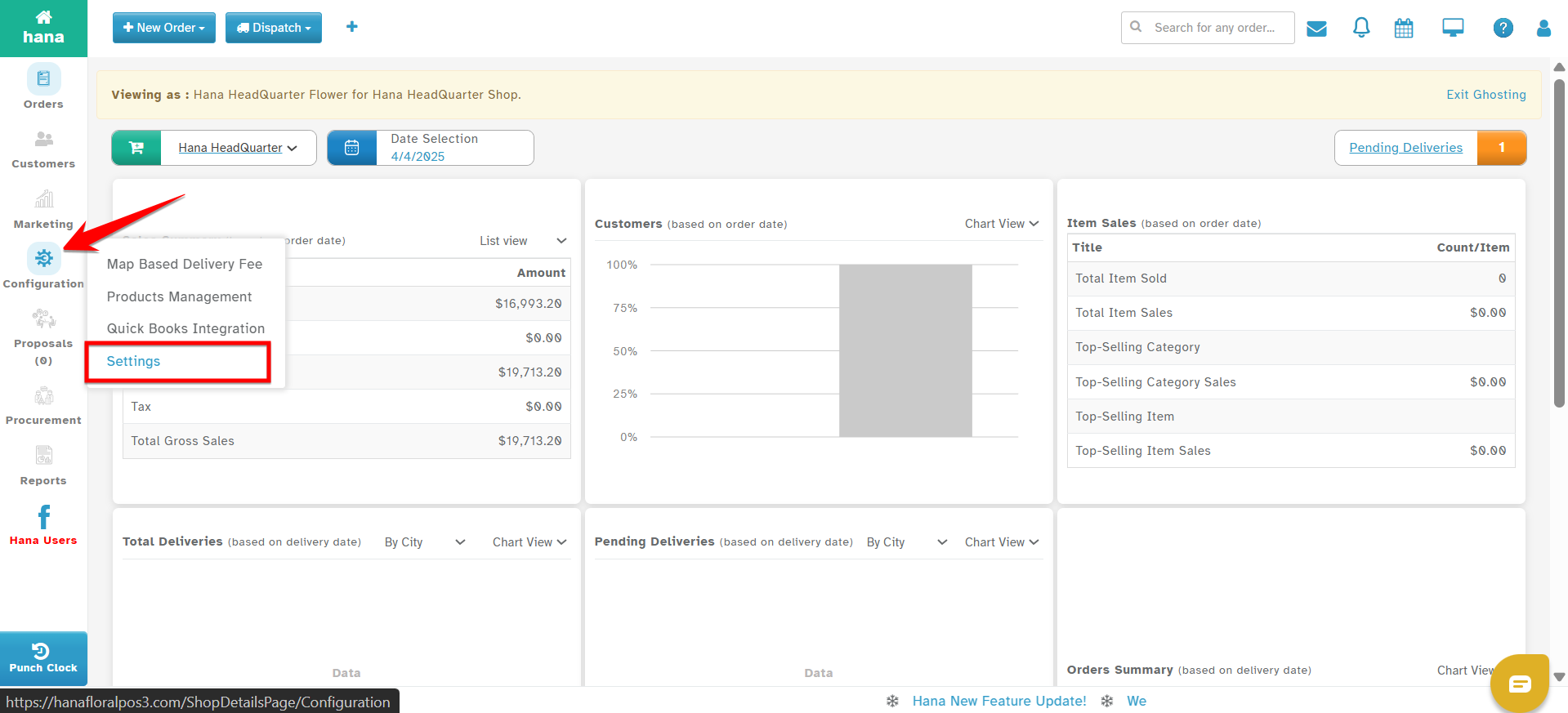Click the Amount column header
Viewport: 1568px width, 713px height.
541,273
